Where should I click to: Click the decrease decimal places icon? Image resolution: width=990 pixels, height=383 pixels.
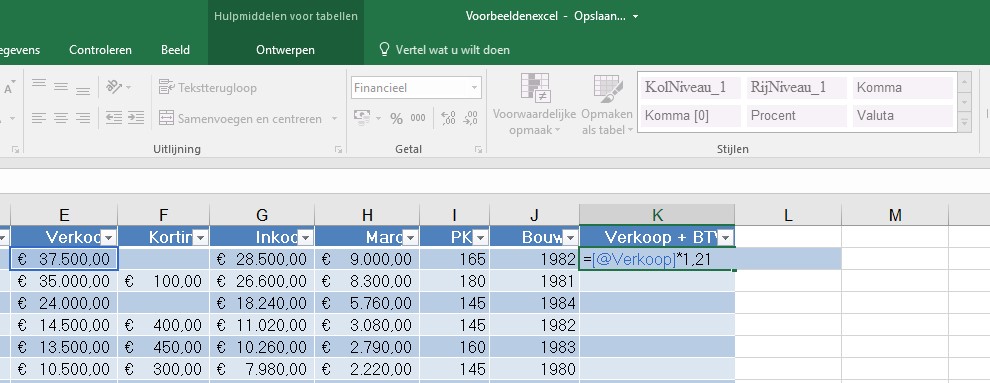[x=470, y=118]
